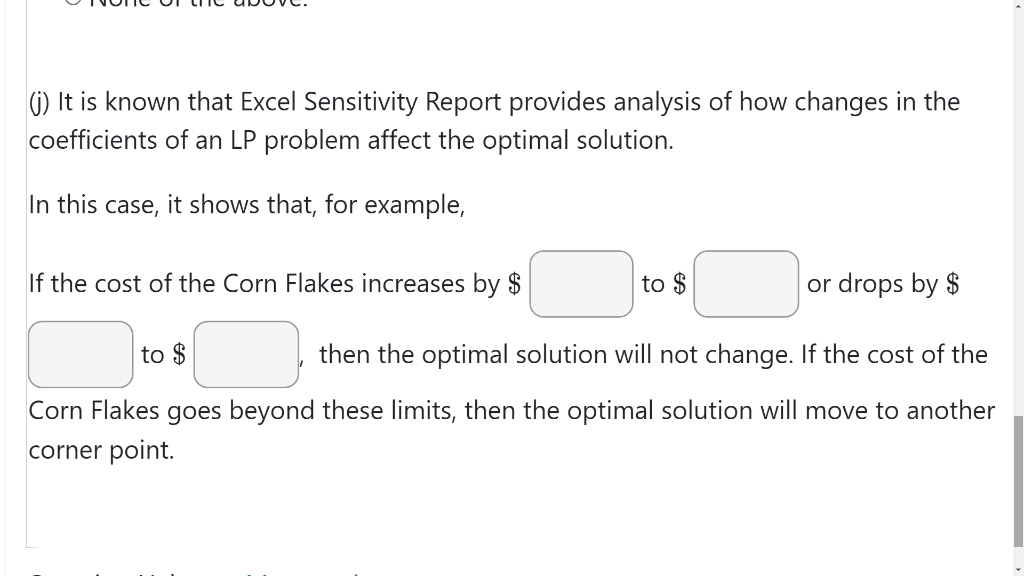Click the 'to $' label between increase fields

point(664,284)
